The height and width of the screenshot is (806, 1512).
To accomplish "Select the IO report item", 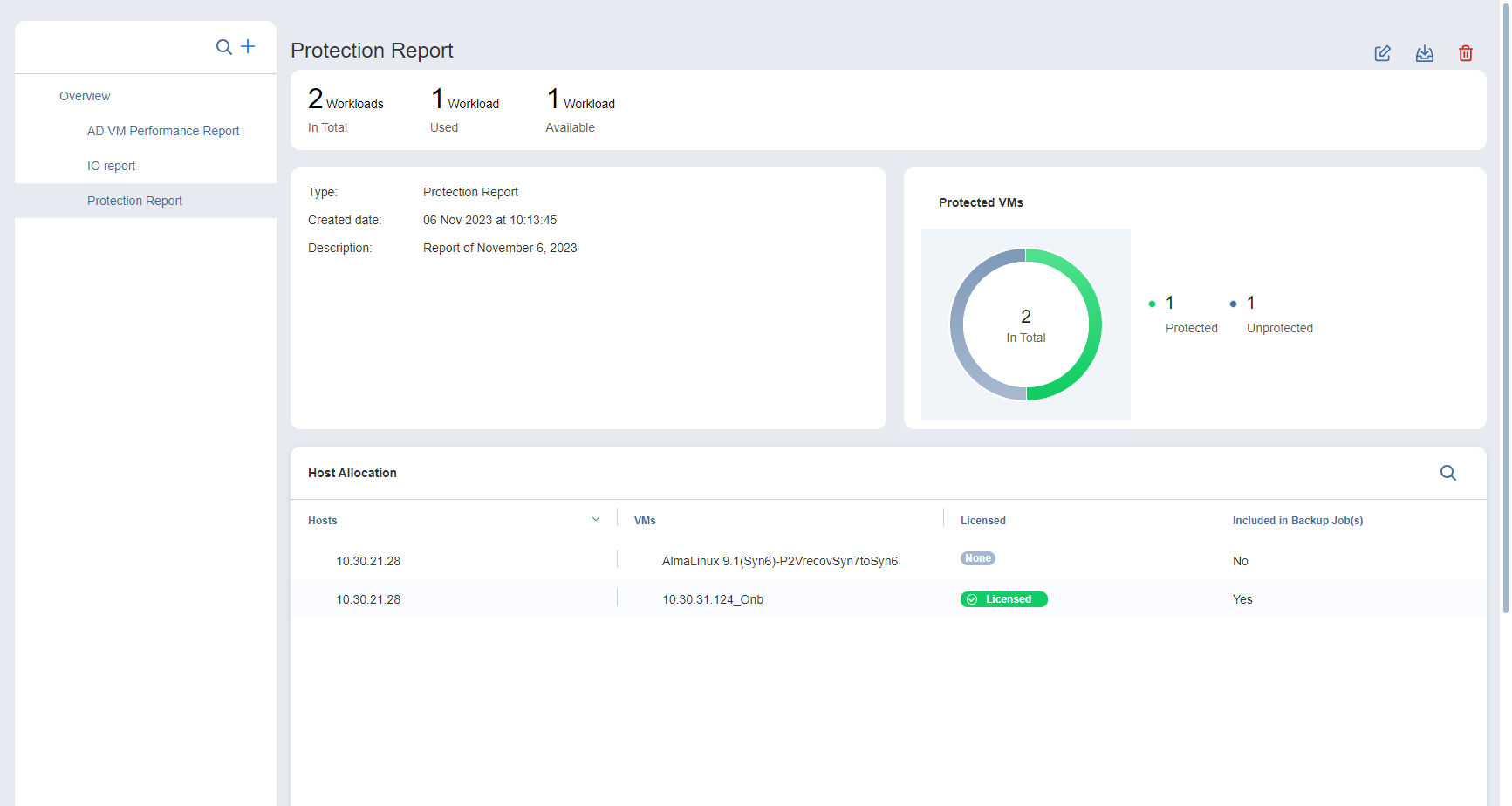I will (111, 166).
